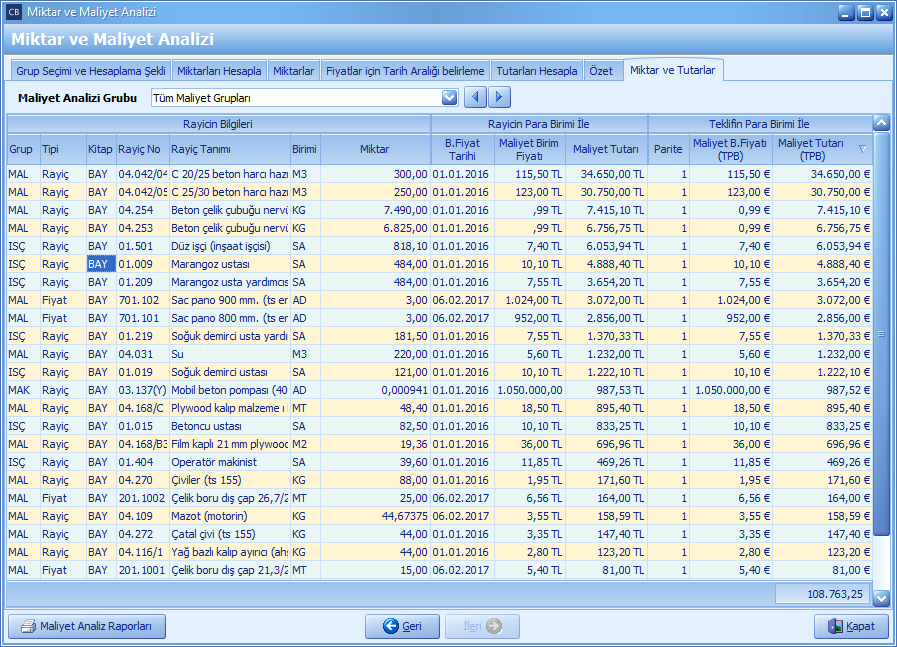Open Maliyet Analiz Raporları

coord(87,626)
